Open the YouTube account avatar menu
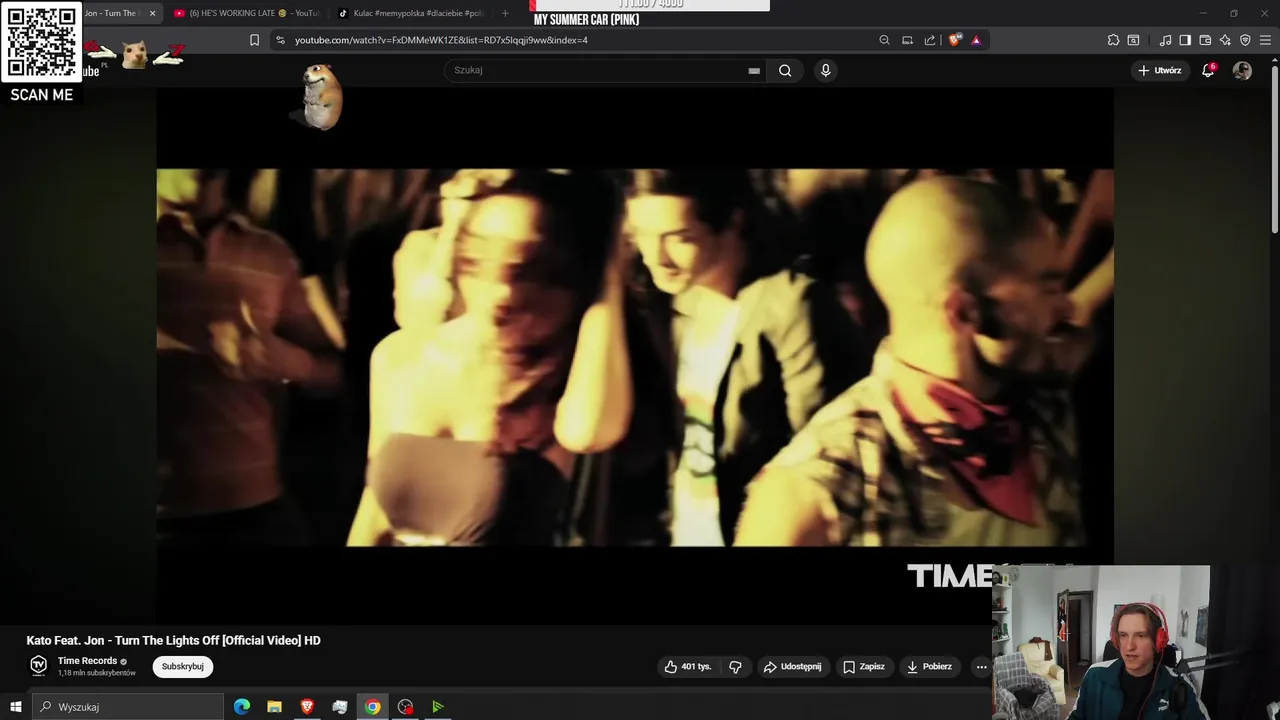 [1242, 70]
